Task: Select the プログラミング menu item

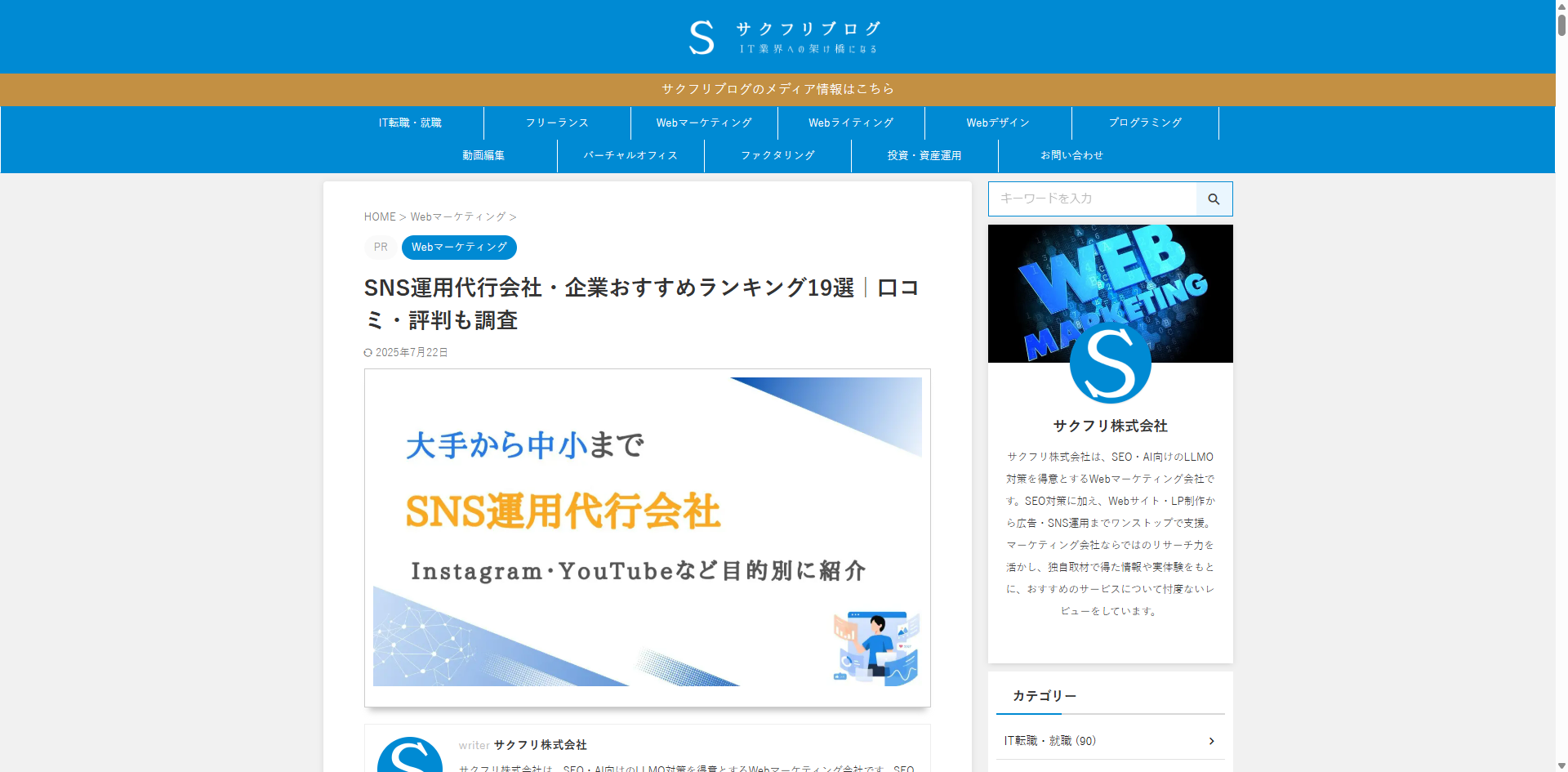Action: click(x=1145, y=123)
